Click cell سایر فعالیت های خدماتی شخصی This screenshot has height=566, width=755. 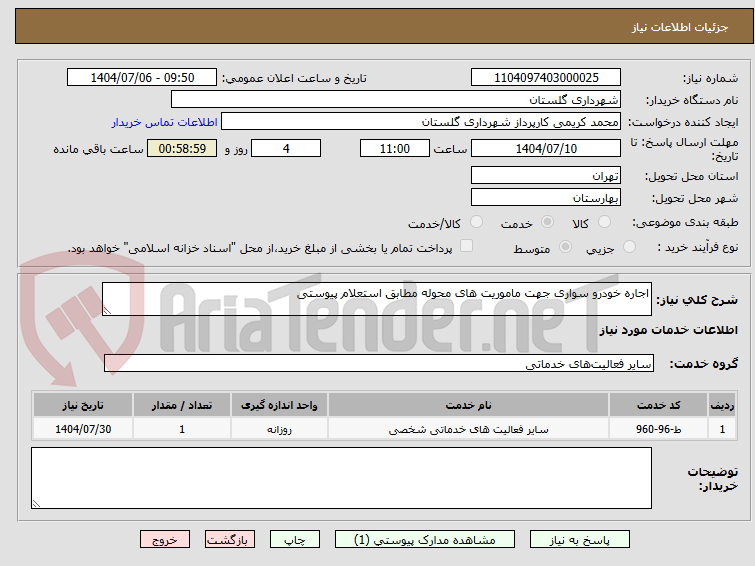click(x=469, y=429)
